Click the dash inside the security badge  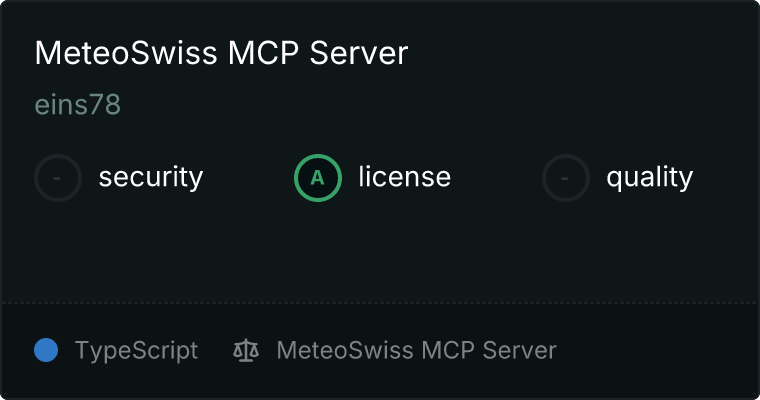click(57, 178)
